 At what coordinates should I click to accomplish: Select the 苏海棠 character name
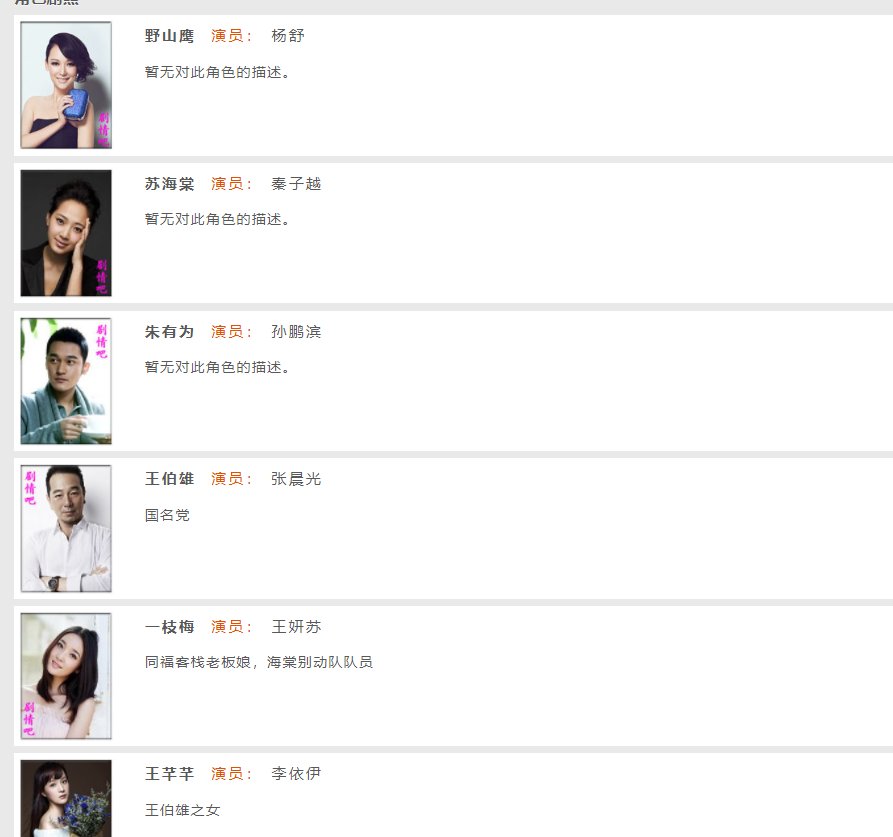click(170, 184)
